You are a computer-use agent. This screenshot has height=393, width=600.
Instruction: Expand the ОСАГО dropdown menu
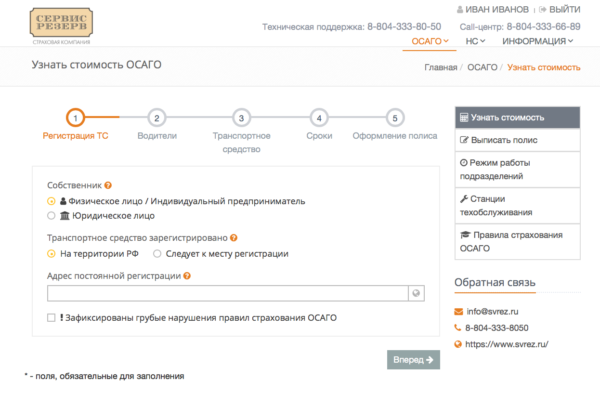coord(430,41)
